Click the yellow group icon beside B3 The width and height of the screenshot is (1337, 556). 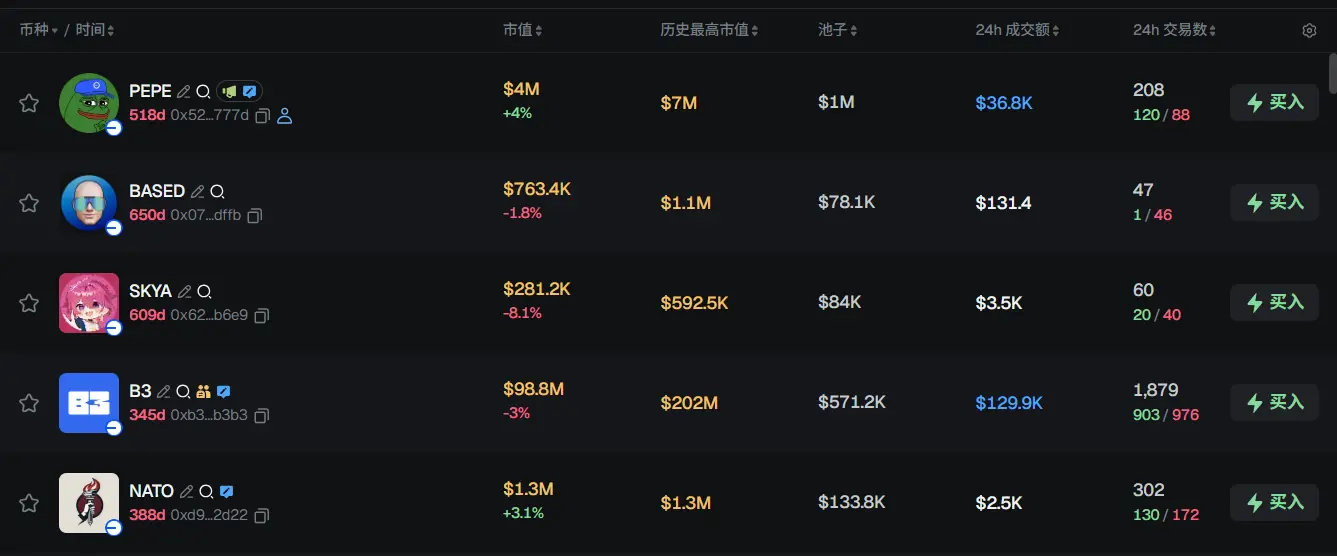(204, 391)
